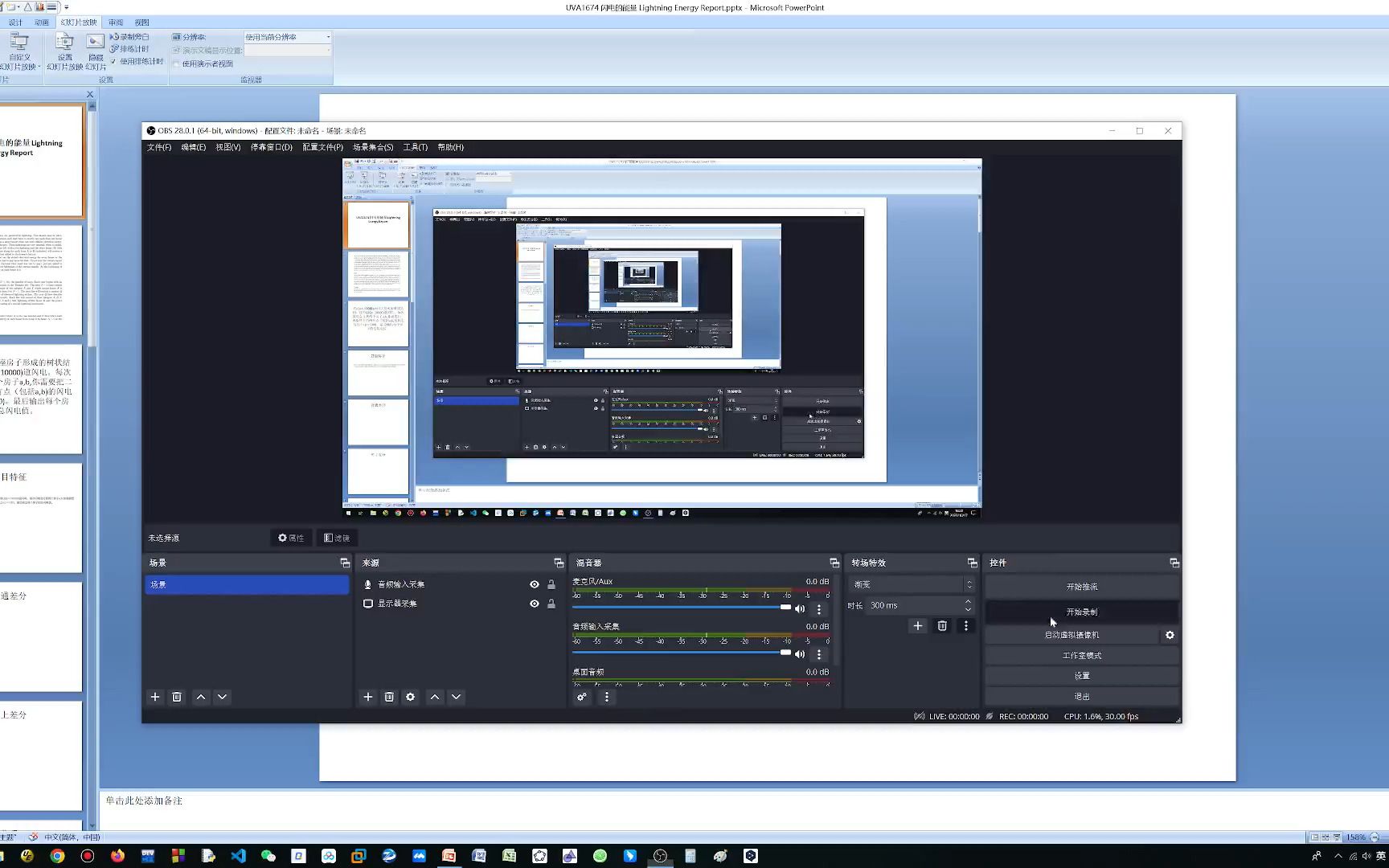Open transition properties three-dot menu
The image size is (1389, 868).
coord(966,626)
